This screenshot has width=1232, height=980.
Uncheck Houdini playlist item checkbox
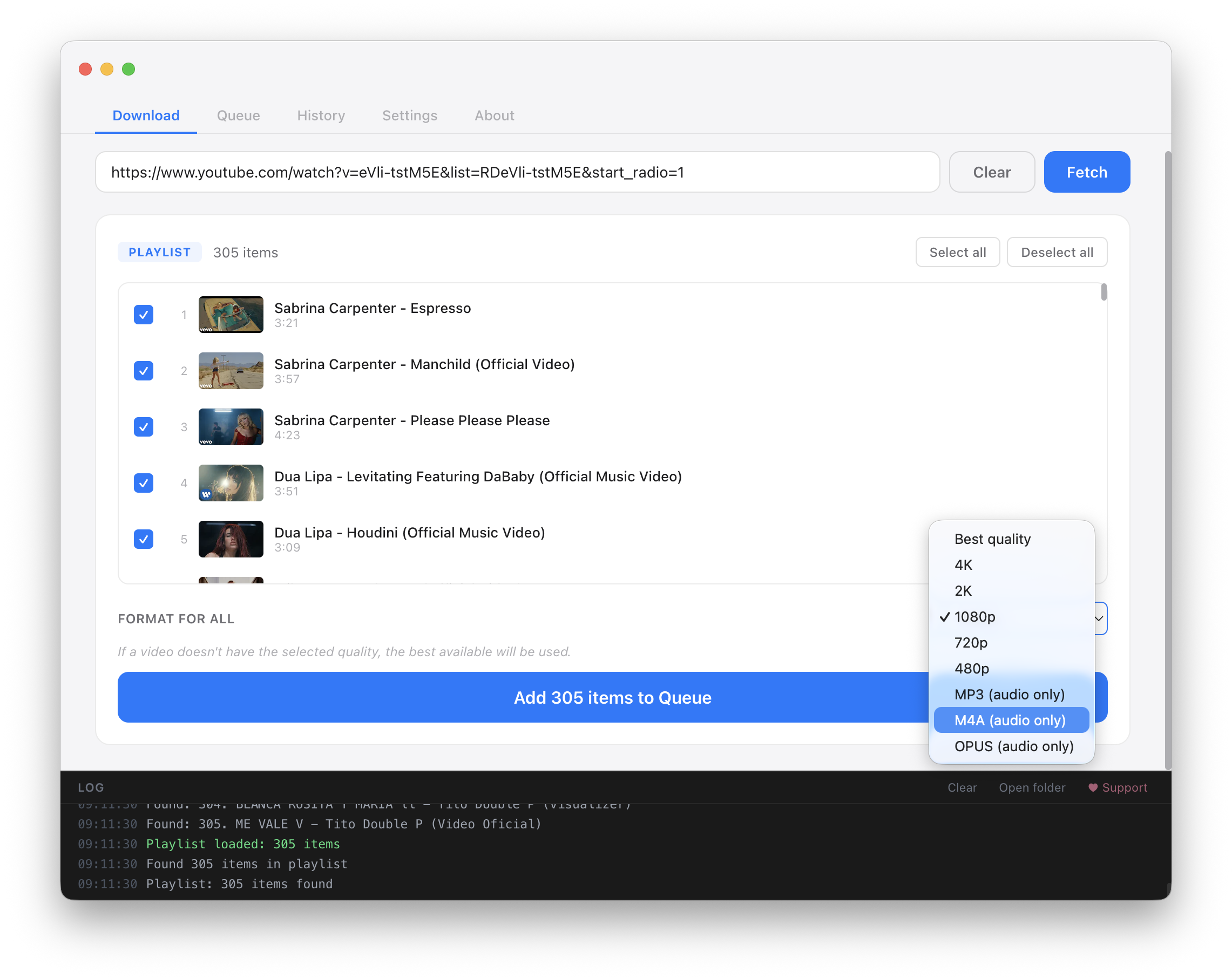pyautogui.click(x=144, y=539)
